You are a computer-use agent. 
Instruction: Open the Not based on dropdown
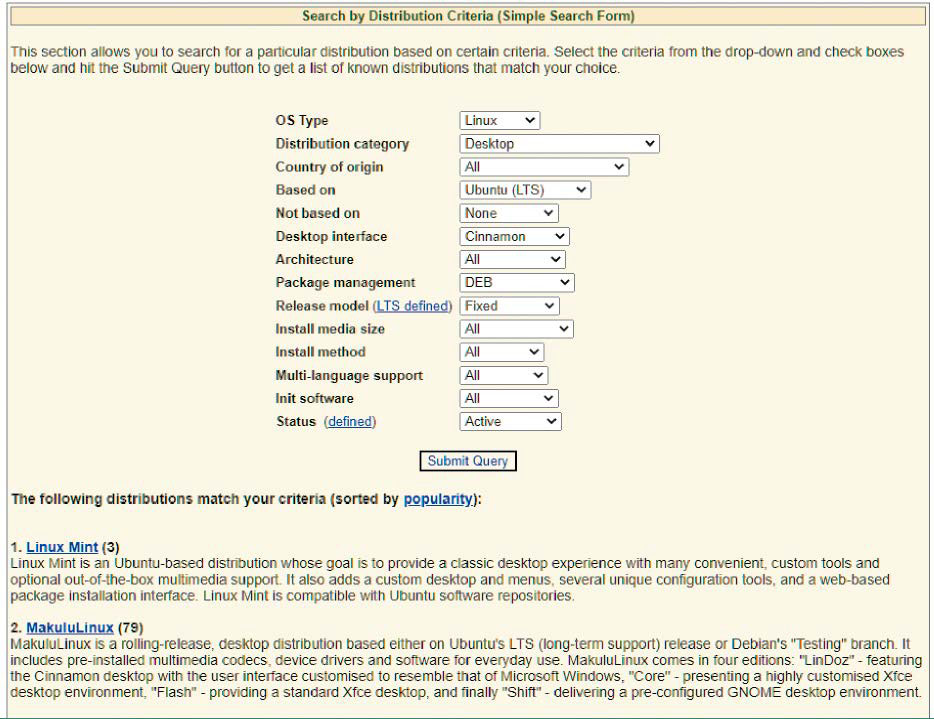pyautogui.click(x=509, y=213)
